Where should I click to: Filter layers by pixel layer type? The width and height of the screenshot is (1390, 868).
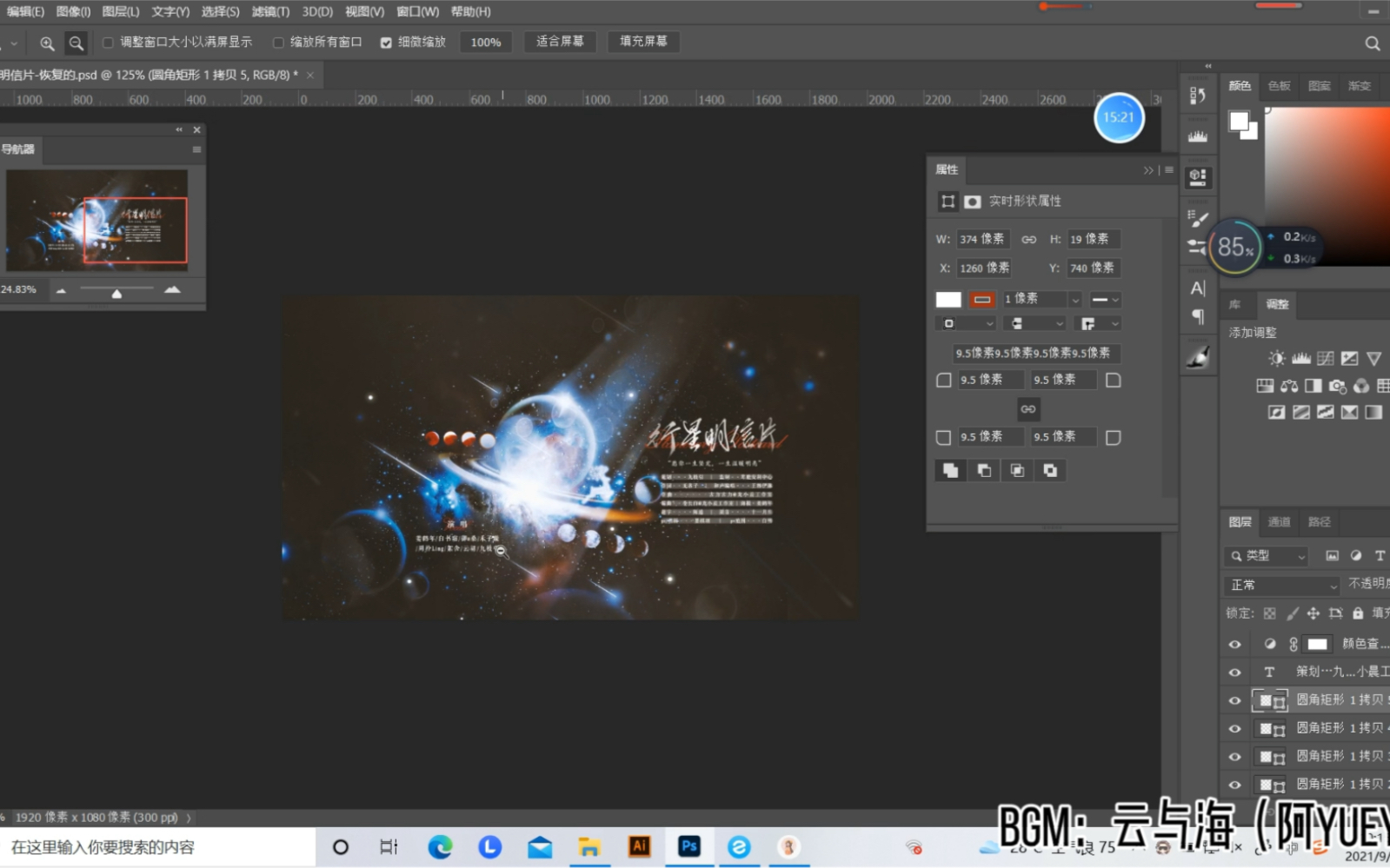tap(1332, 556)
